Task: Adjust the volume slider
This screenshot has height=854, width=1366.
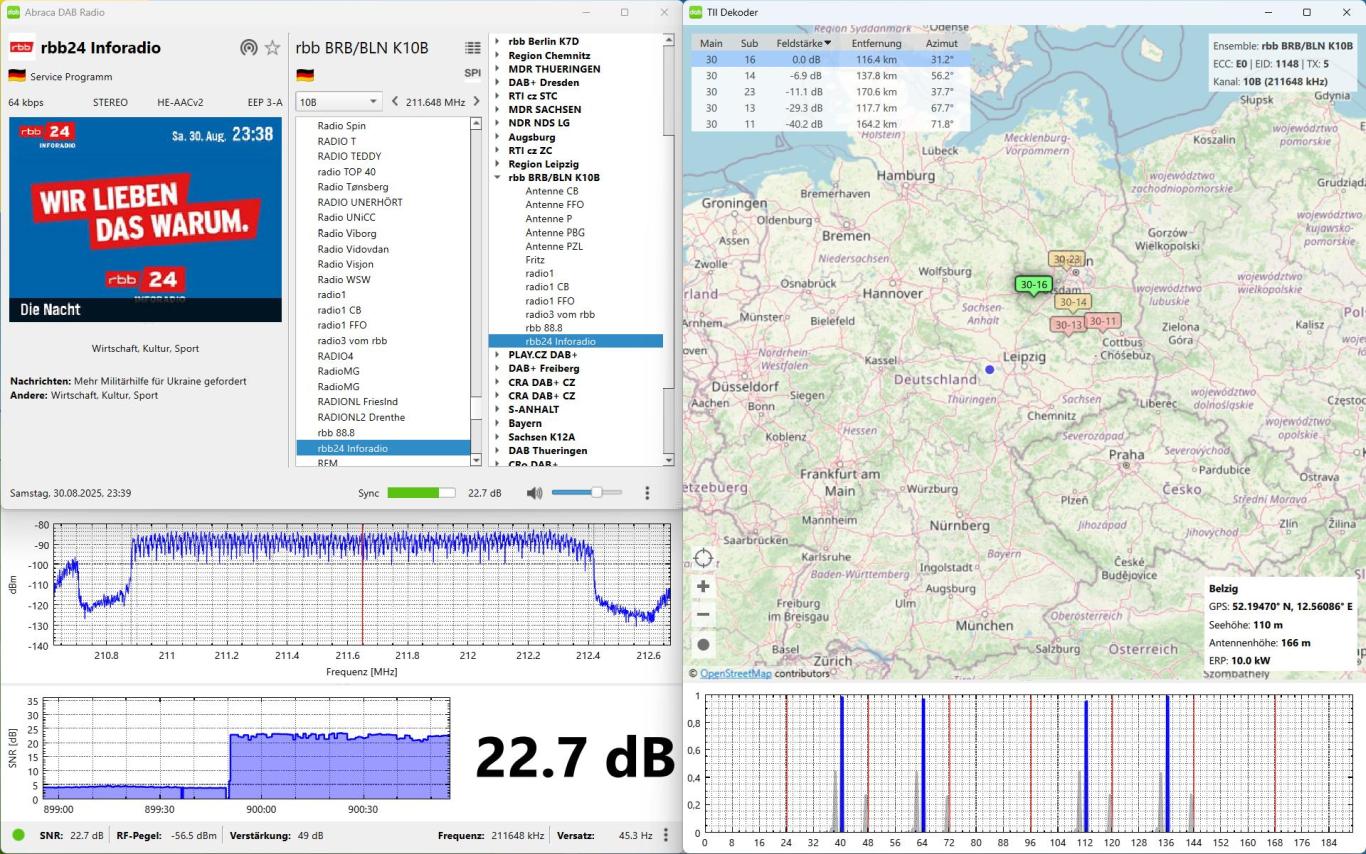Action: (596, 493)
